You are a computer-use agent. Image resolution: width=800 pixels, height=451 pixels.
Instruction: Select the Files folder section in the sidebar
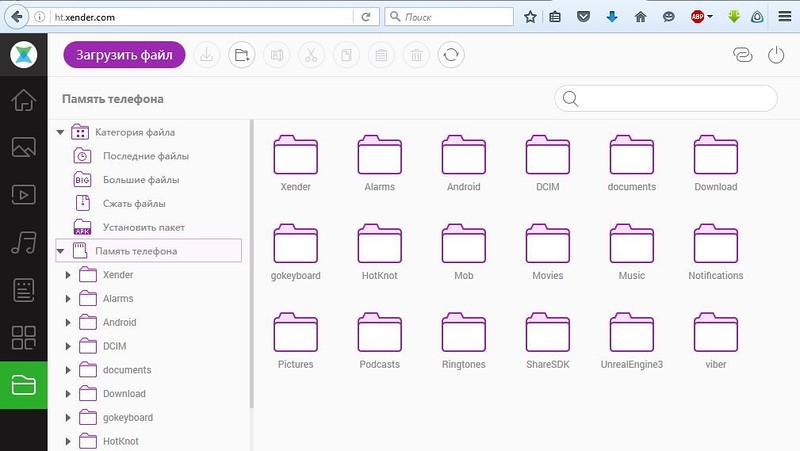[23, 385]
